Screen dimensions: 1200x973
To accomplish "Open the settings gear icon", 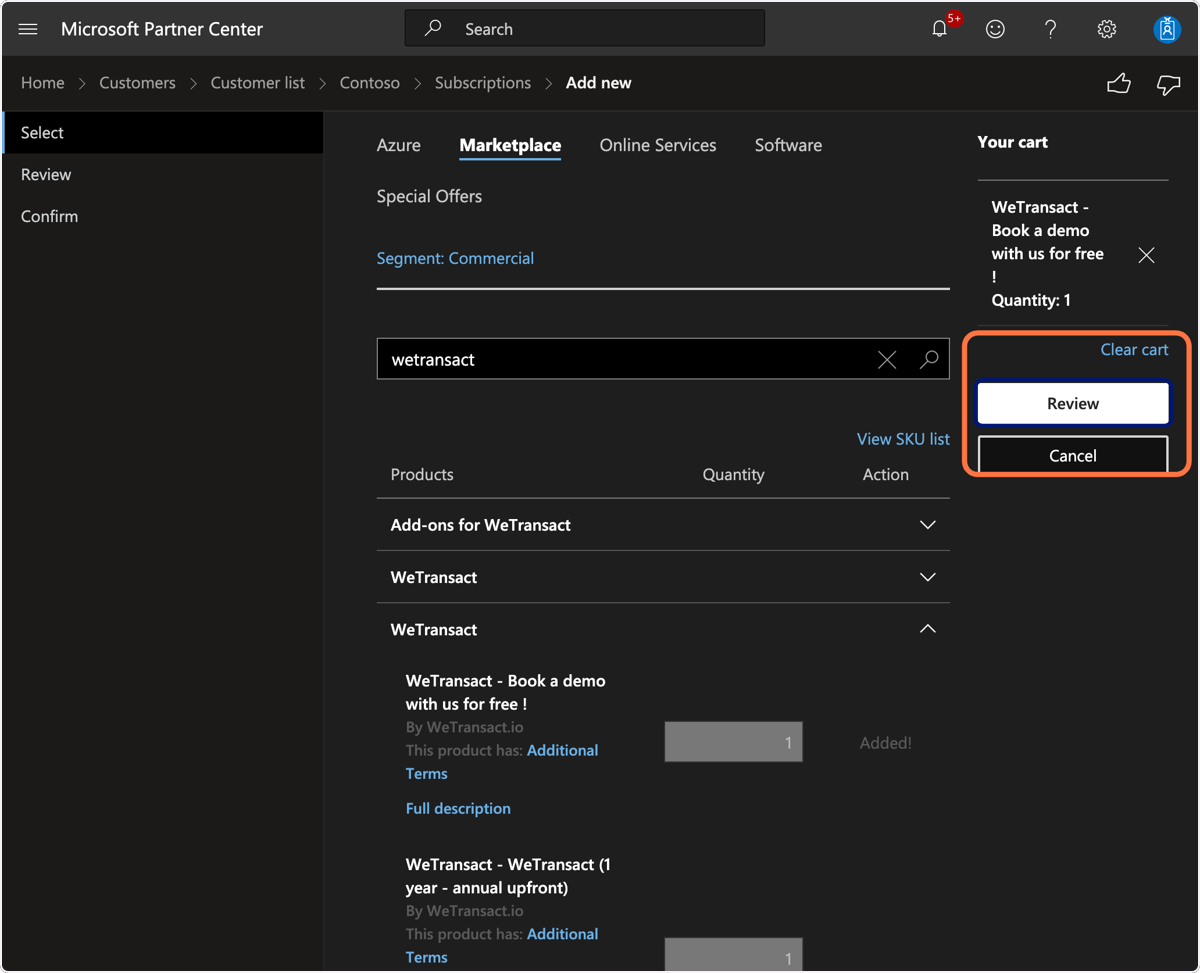I will (x=1107, y=29).
